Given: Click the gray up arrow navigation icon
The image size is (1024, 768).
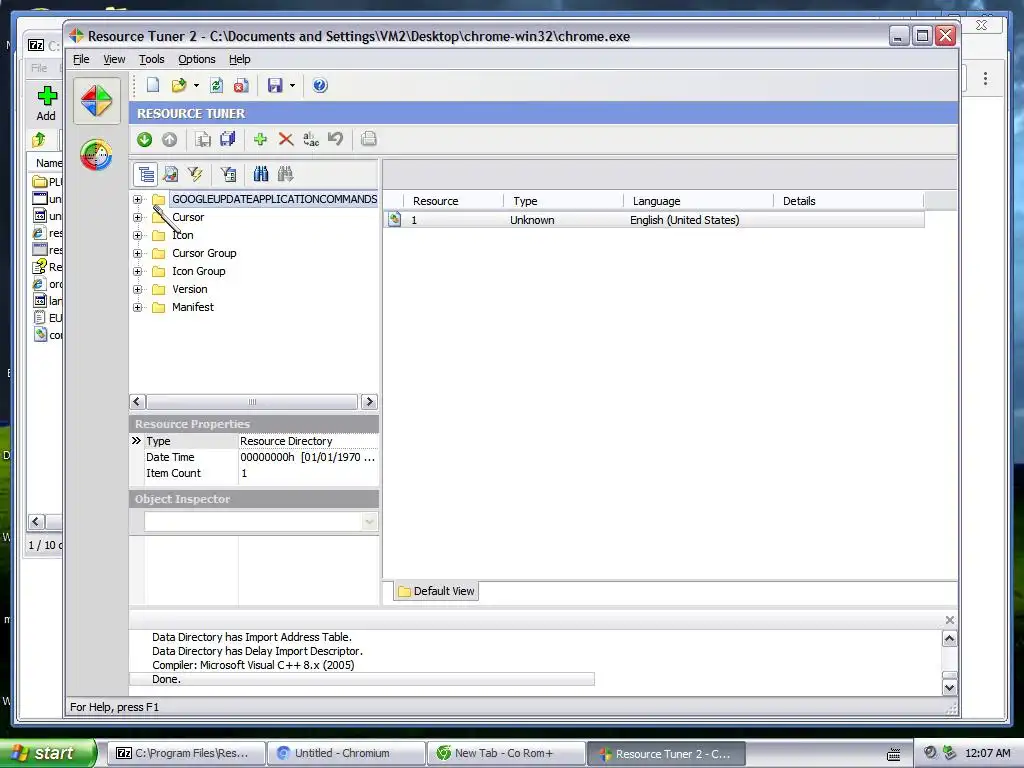Looking at the screenshot, I should point(169,139).
